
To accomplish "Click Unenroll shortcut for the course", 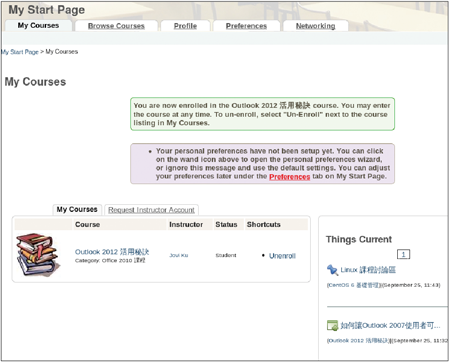I will click(282, 256).
